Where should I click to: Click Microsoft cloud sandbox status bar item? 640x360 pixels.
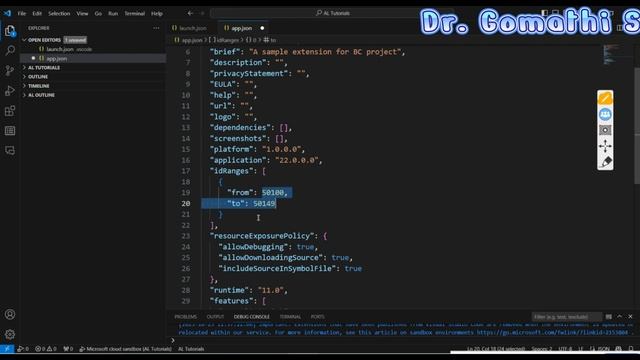tap(126, 349)
